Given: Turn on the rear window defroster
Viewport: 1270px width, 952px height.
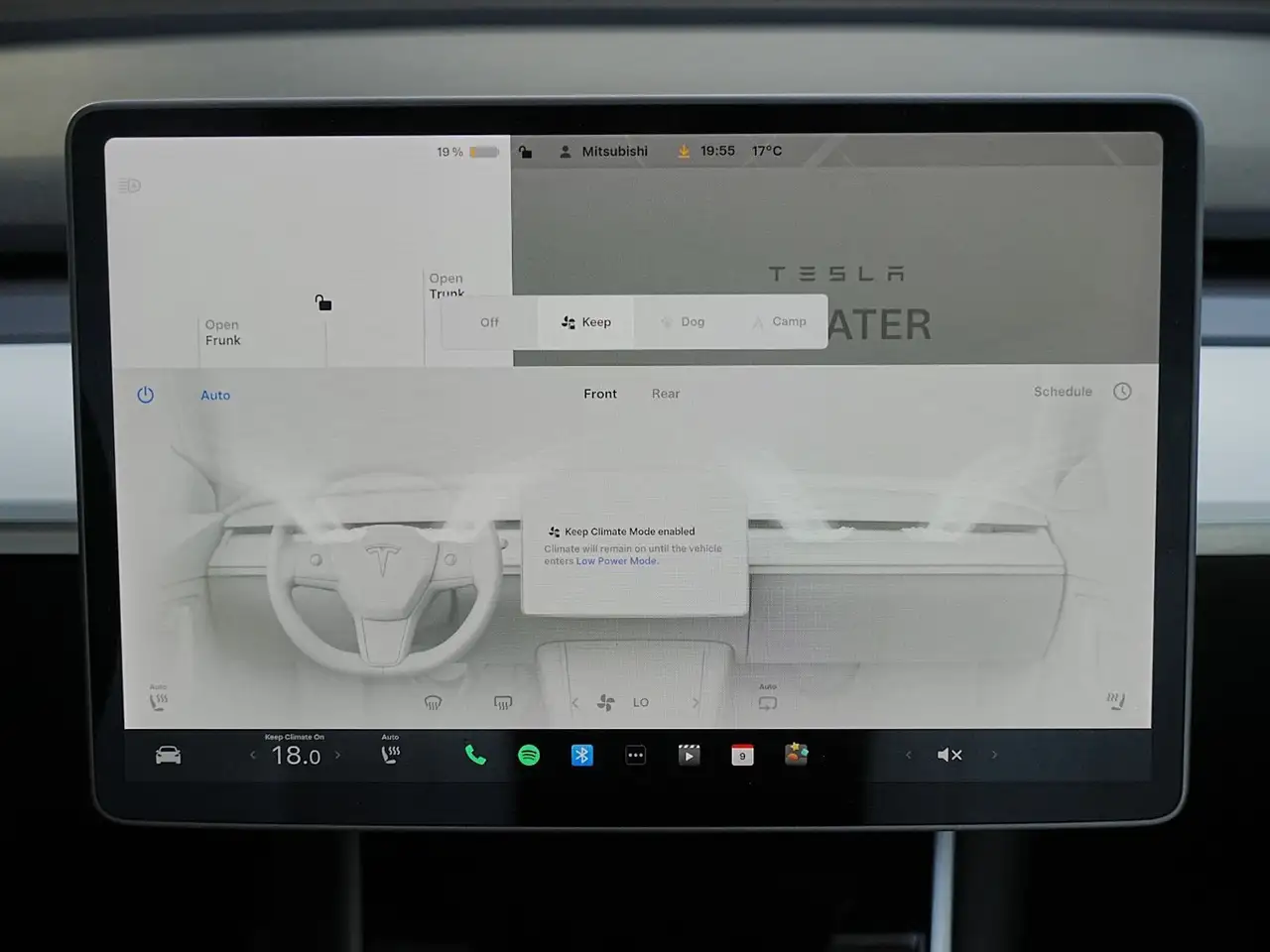Looking at the screenshot, I should click(503, 703).
